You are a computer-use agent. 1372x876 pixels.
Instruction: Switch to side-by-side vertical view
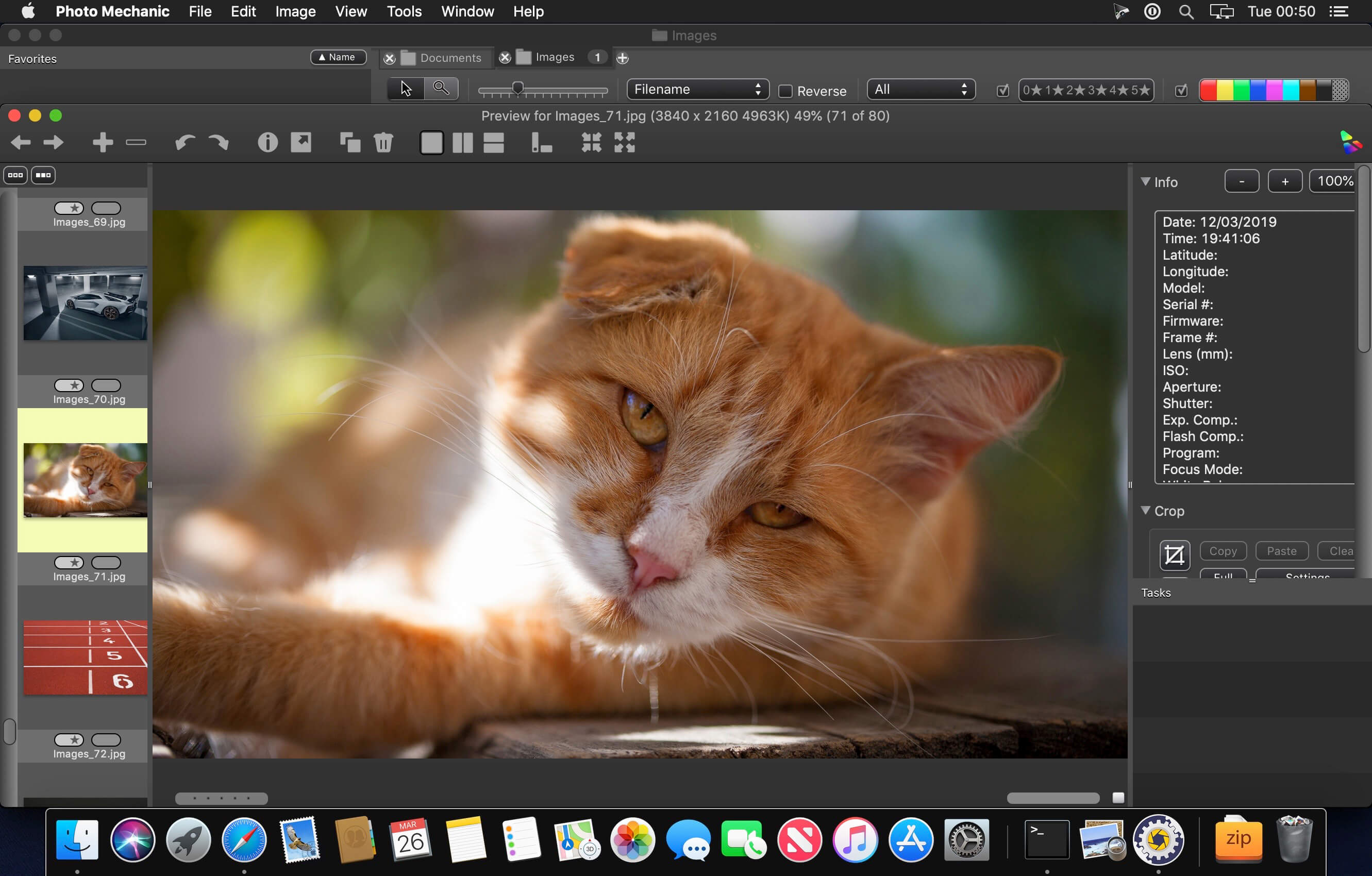click(462, 142)
